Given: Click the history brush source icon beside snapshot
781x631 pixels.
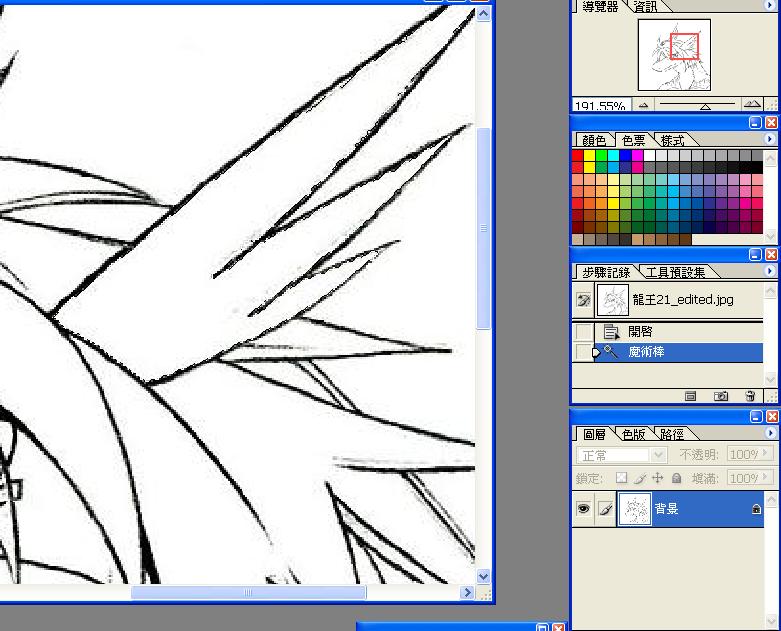Looking at the screenshot, I should click(x=584, y=300).
